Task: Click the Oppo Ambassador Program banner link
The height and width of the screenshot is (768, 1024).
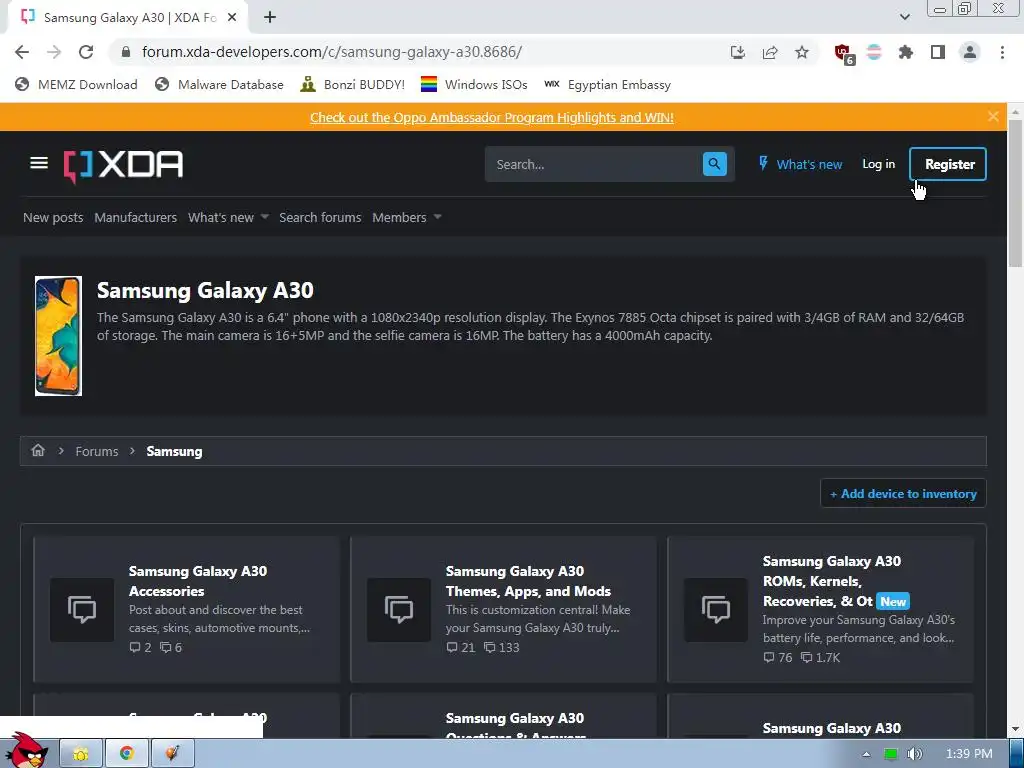Action: pyautogui.click(x=492, y=118)
